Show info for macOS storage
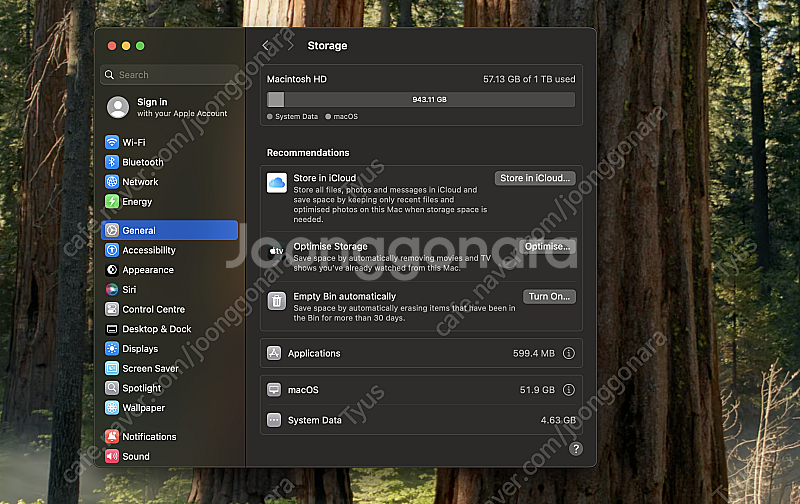The height and width of the screenshot is (504, 800). 568,390
